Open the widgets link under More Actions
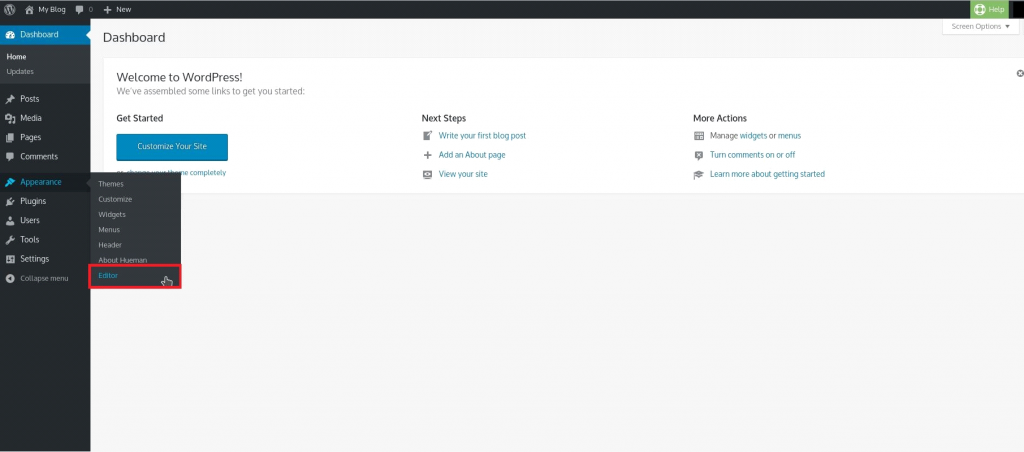The image size is (1024, 452). 753,136
